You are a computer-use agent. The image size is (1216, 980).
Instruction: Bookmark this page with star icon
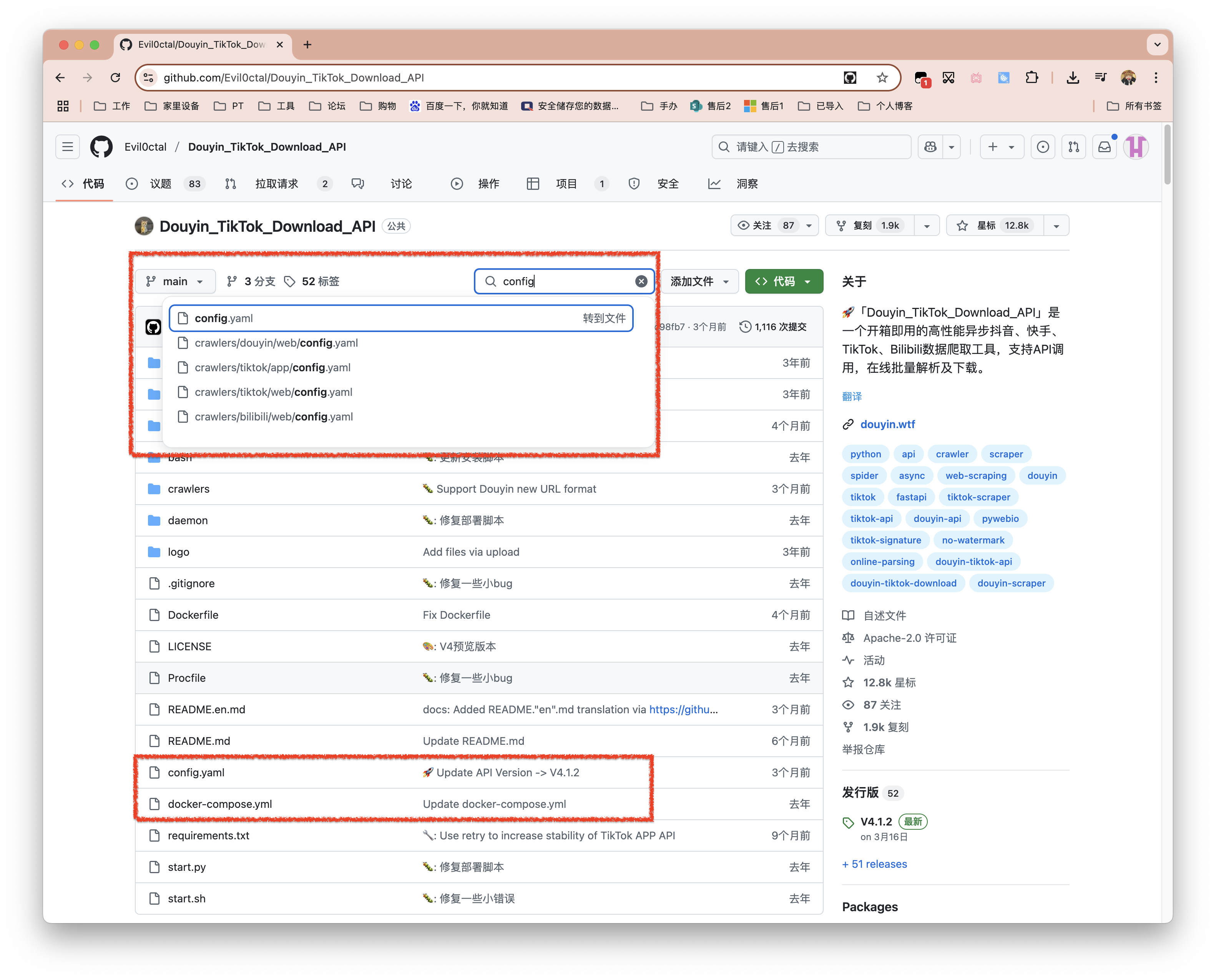click(882, 77)
